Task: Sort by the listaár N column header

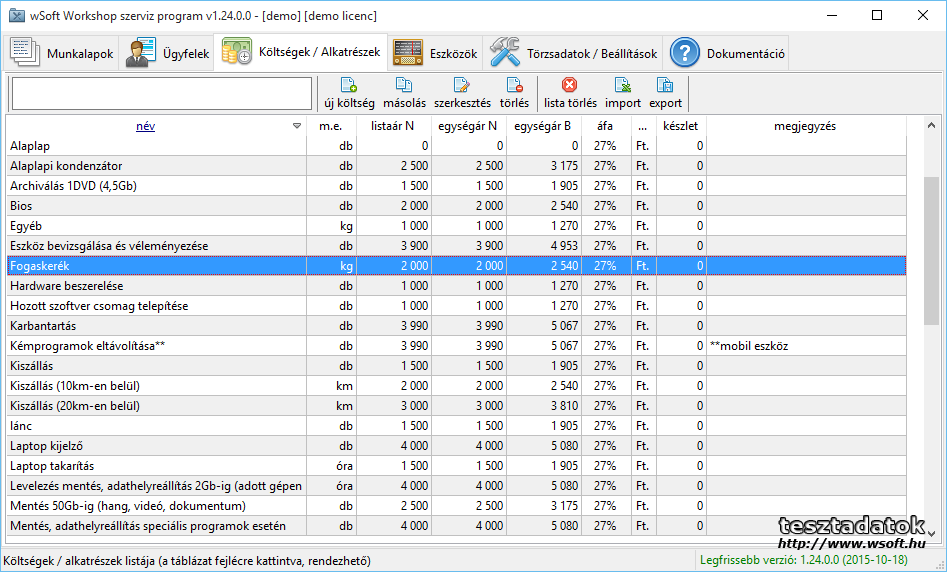Action: tap(393, 126)
